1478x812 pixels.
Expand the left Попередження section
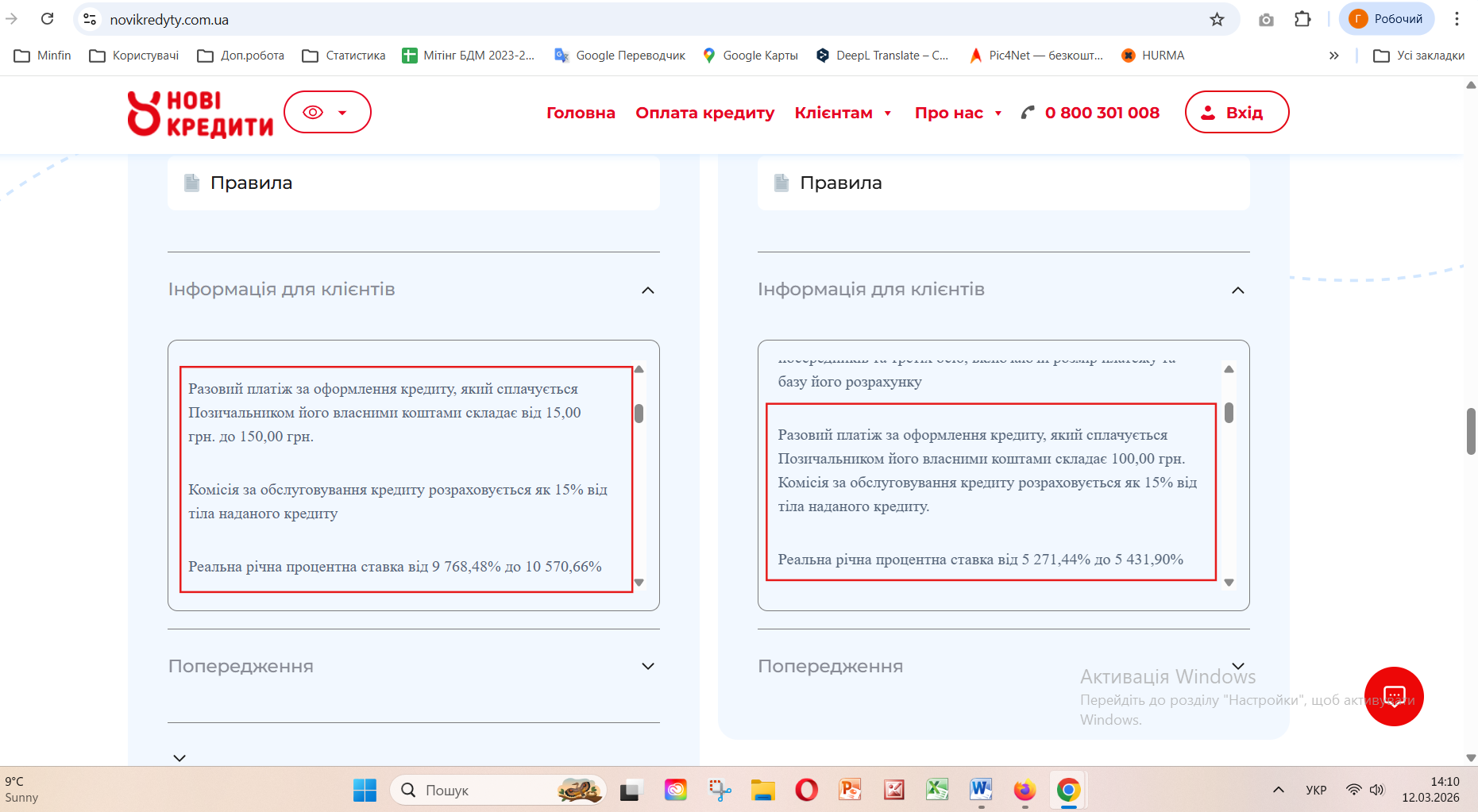pyautogui.click(x=648, y=667)
